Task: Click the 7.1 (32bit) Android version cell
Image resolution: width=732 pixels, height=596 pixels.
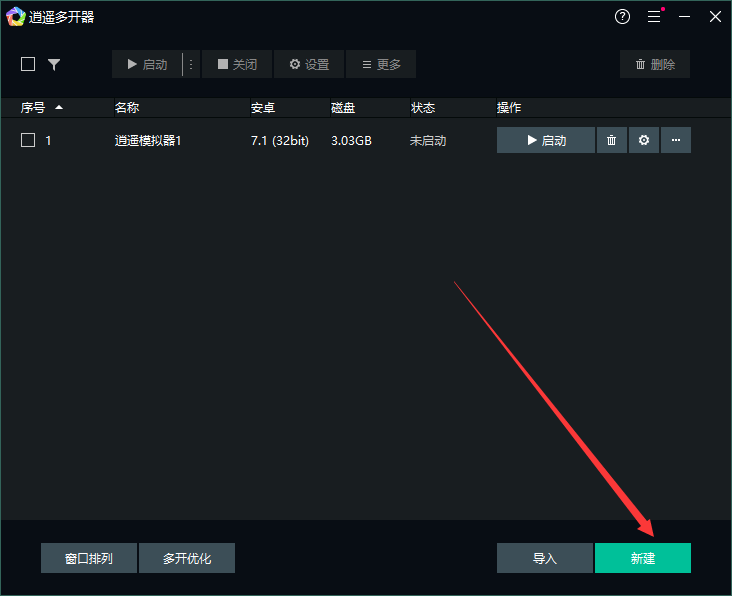Action: [x=280, y=140]
